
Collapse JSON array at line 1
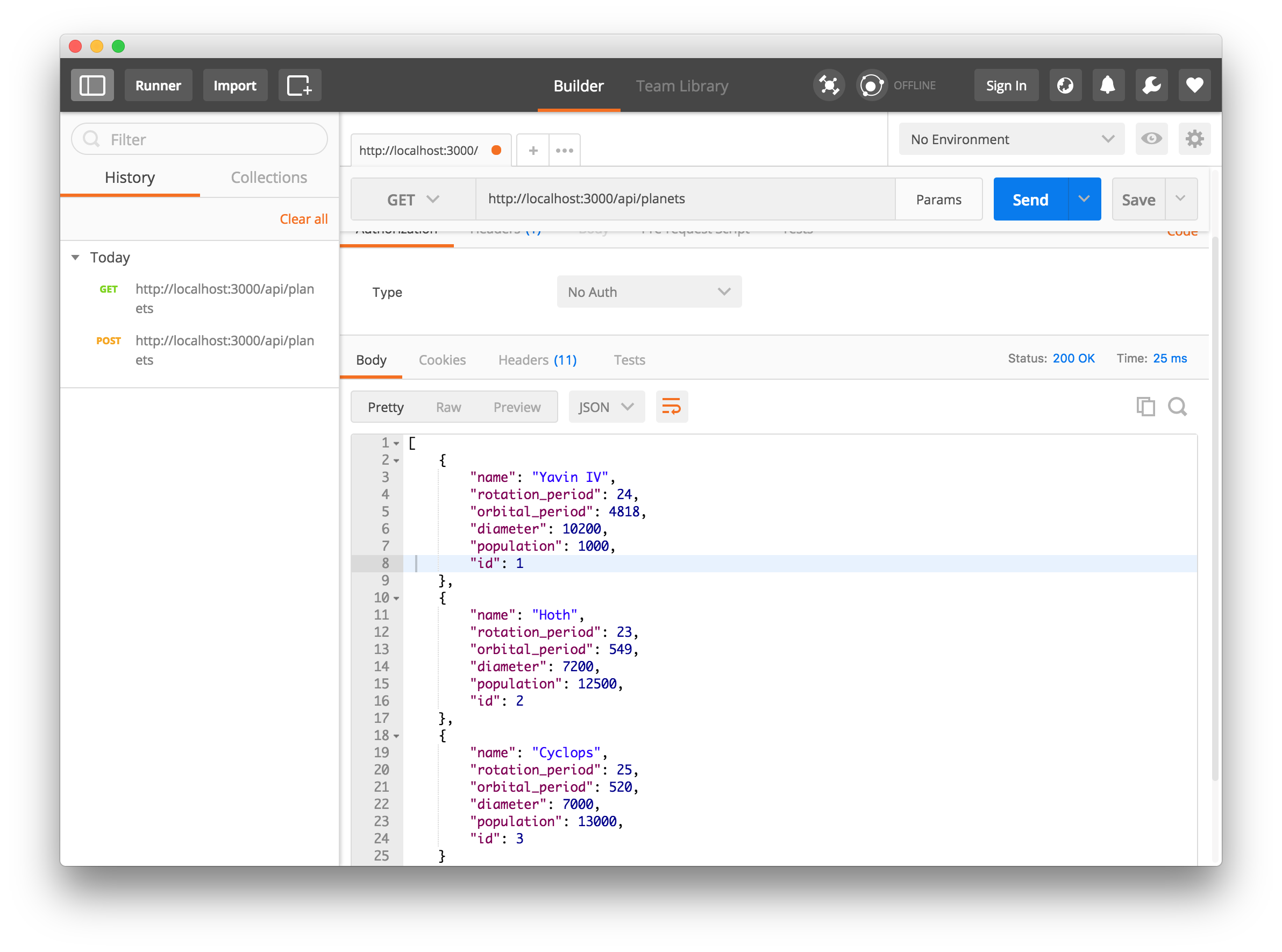pos(396,444)
